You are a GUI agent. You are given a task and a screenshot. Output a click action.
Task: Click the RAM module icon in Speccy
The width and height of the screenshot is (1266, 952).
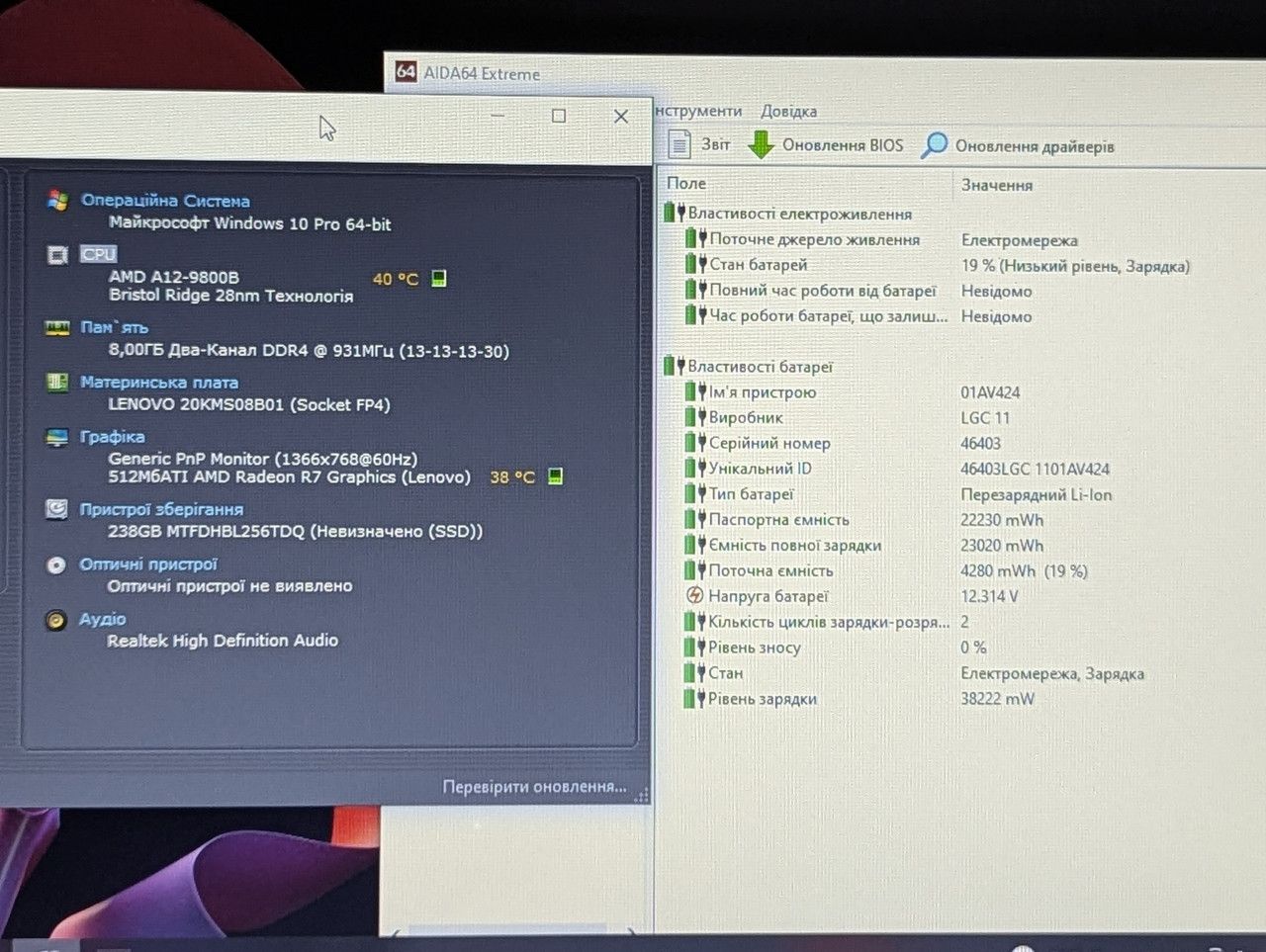pyautogui.click(x=57, y=328)
